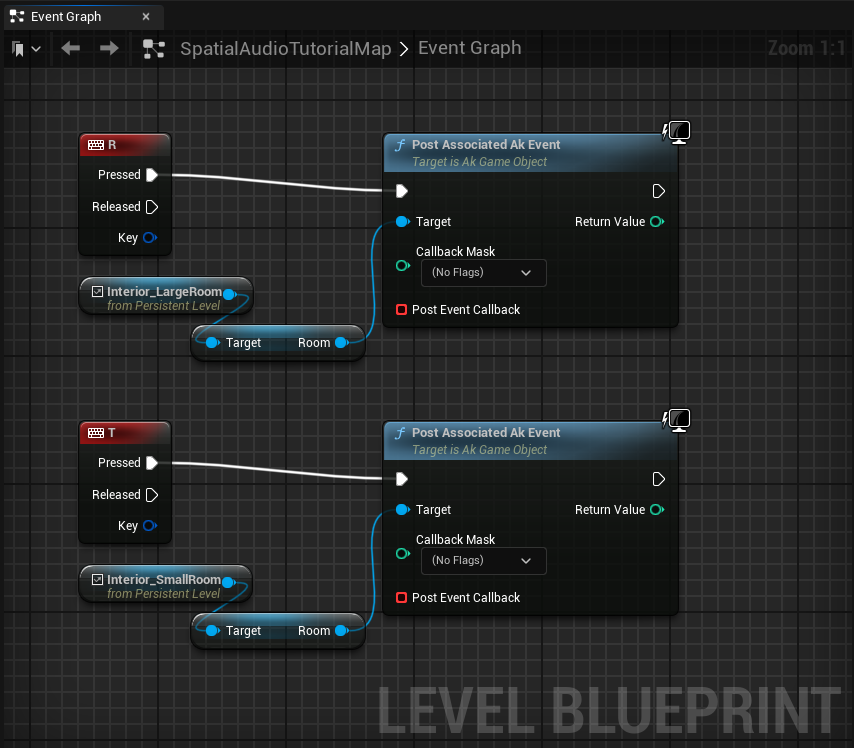Close the Event Graph tab
The height and width of the screenshot is (748, 854).
[146, 16]
